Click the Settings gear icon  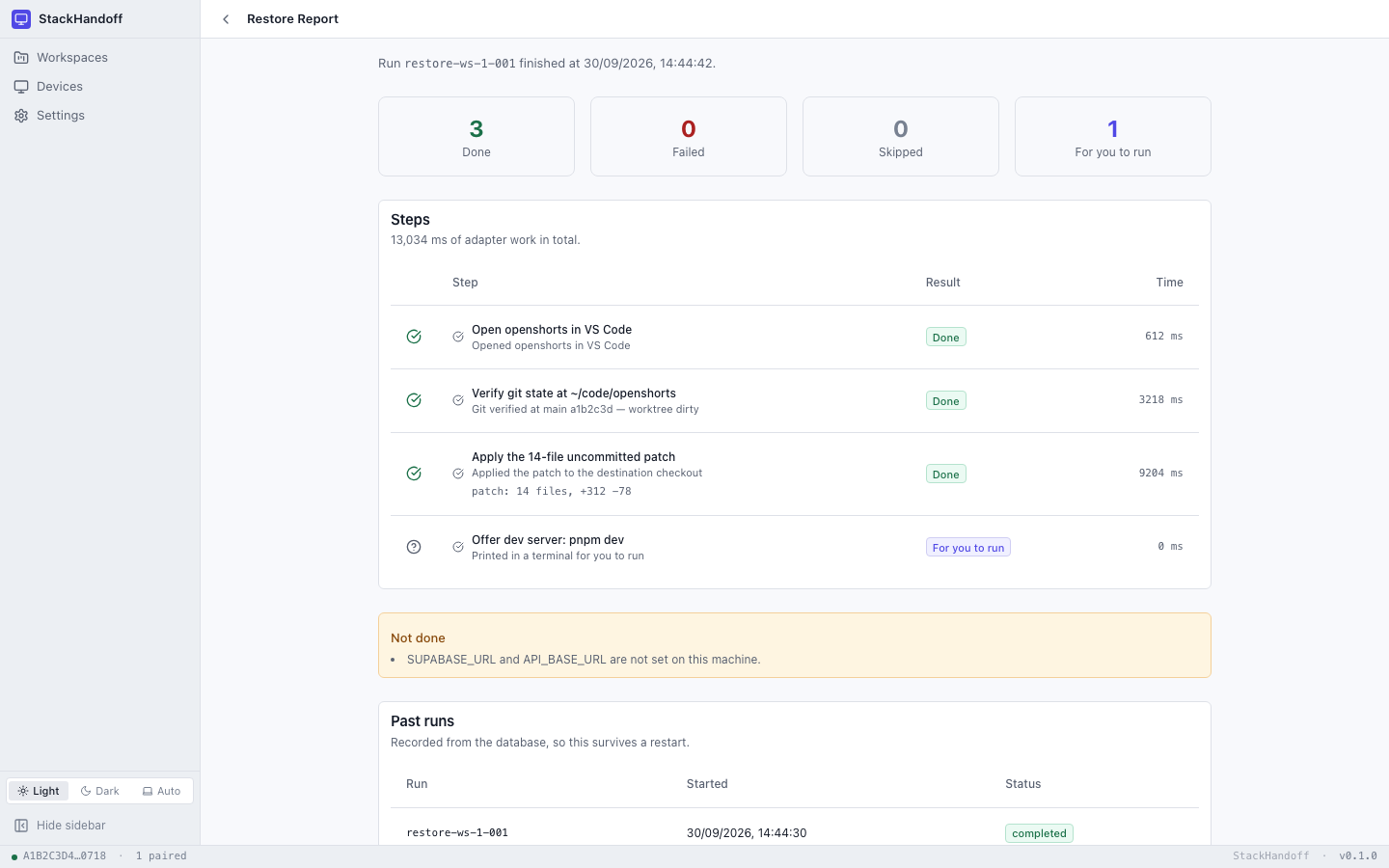(x=21, y=116)
